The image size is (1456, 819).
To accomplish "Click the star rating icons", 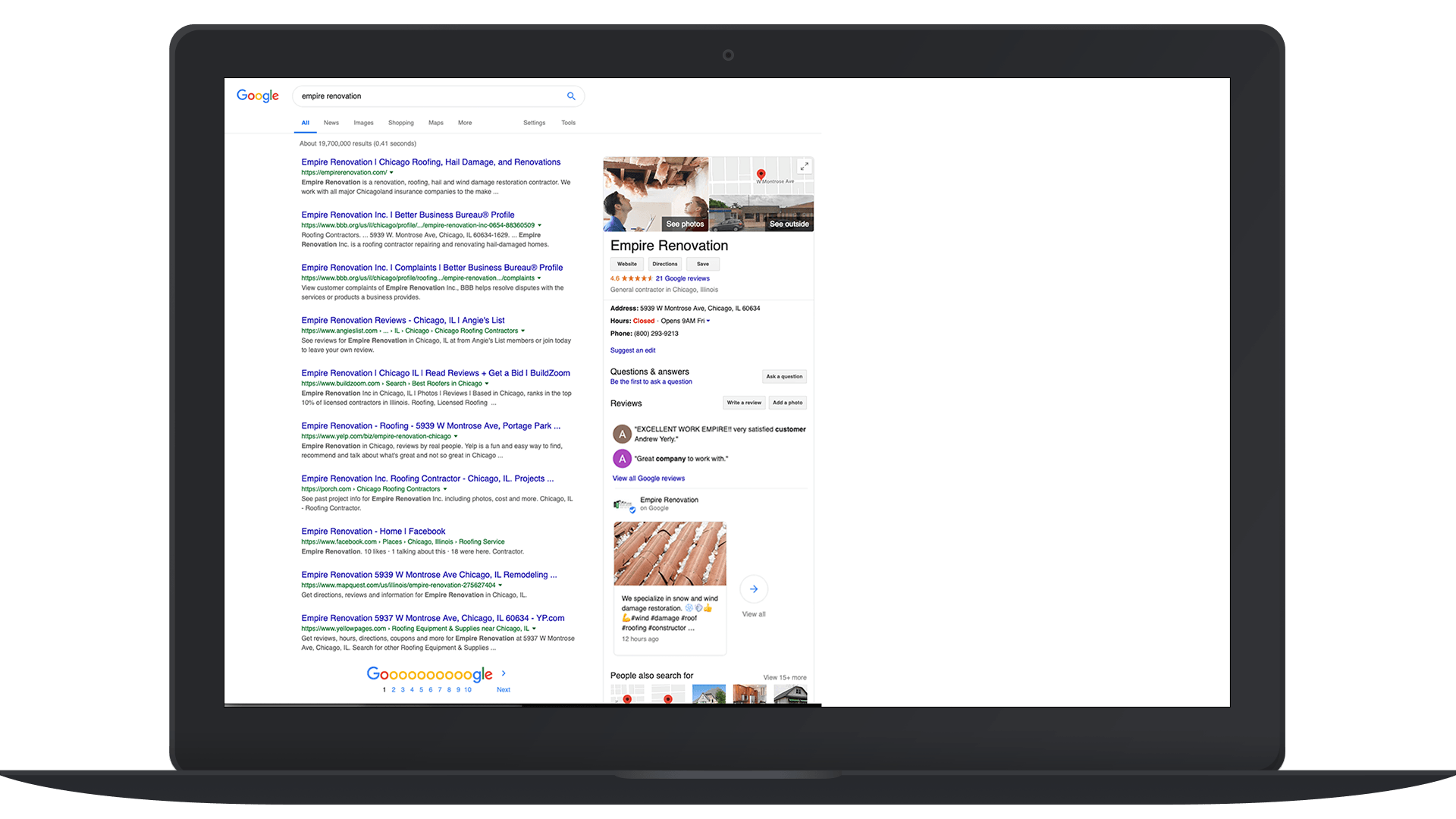I will pos(637,278).
